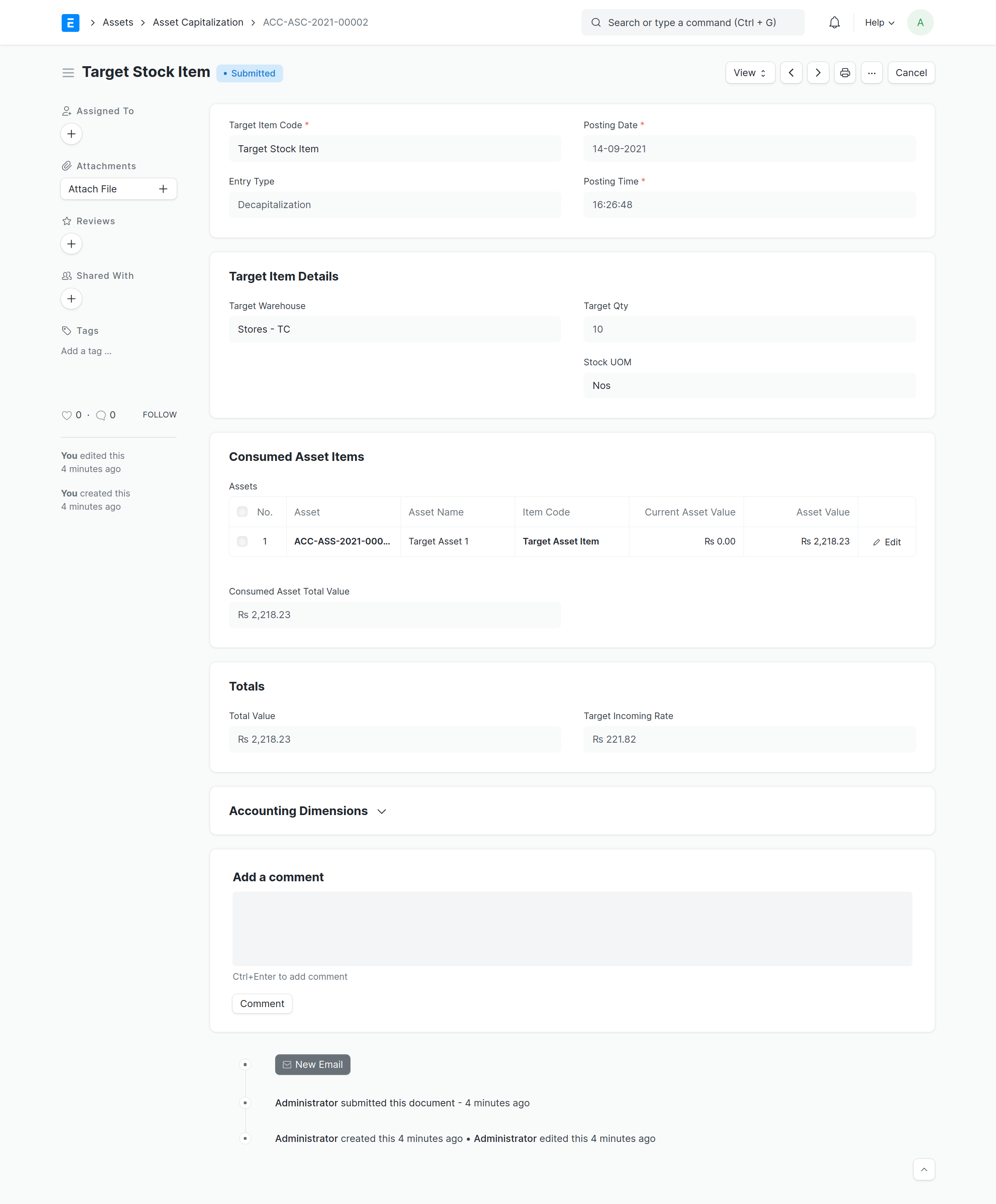Select all rows in Assets table

242,512
